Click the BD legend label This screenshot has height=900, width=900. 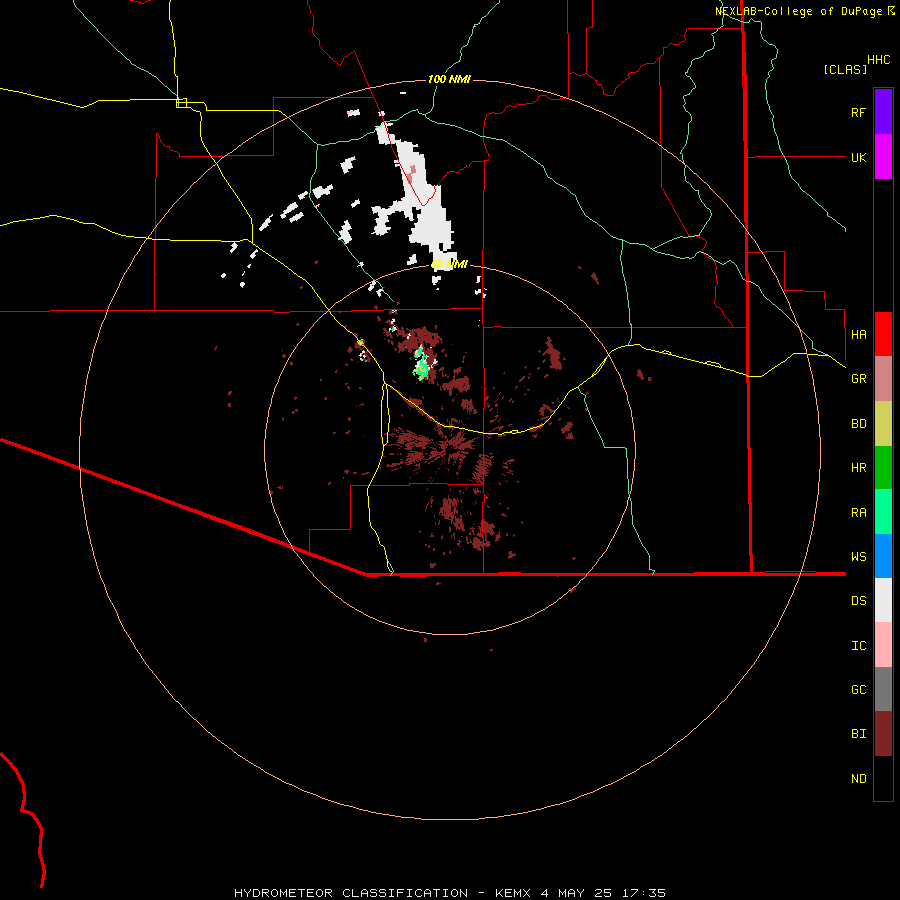coord(858,424)
